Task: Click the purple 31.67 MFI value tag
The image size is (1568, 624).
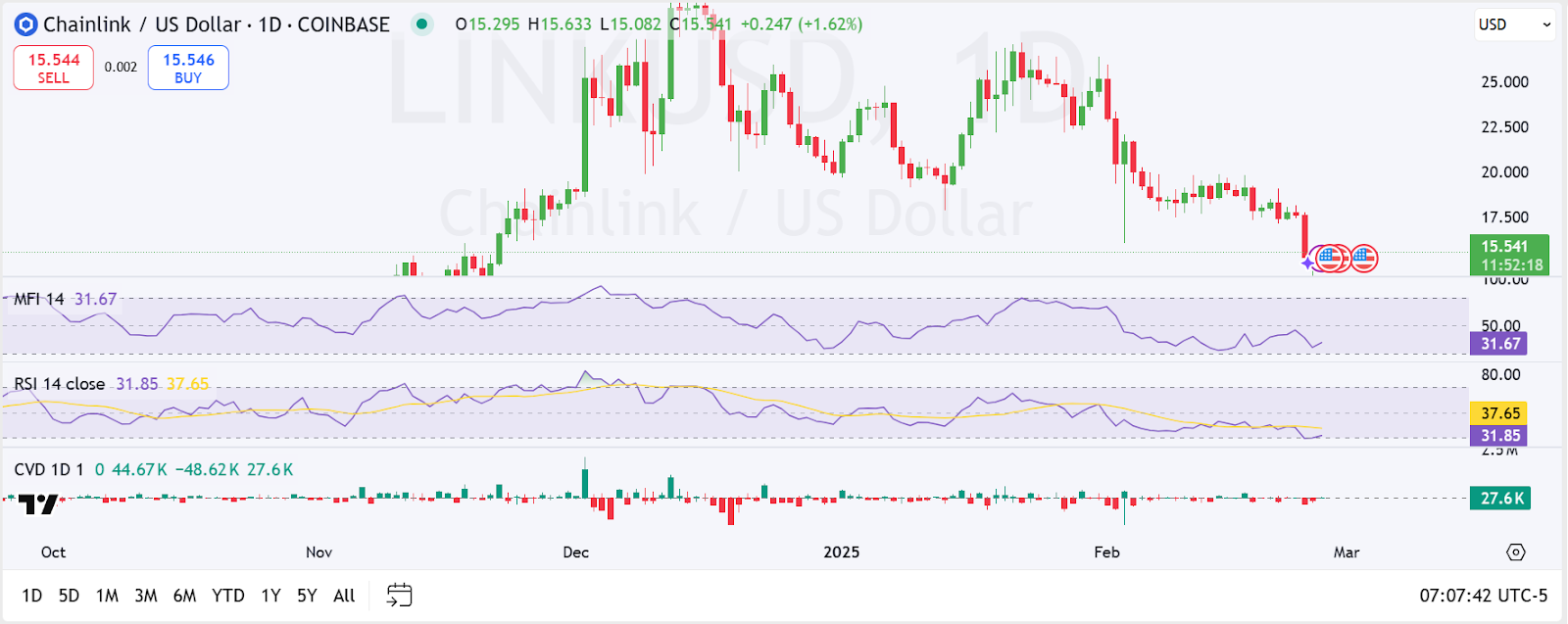Action: [x=1498, y=344]
